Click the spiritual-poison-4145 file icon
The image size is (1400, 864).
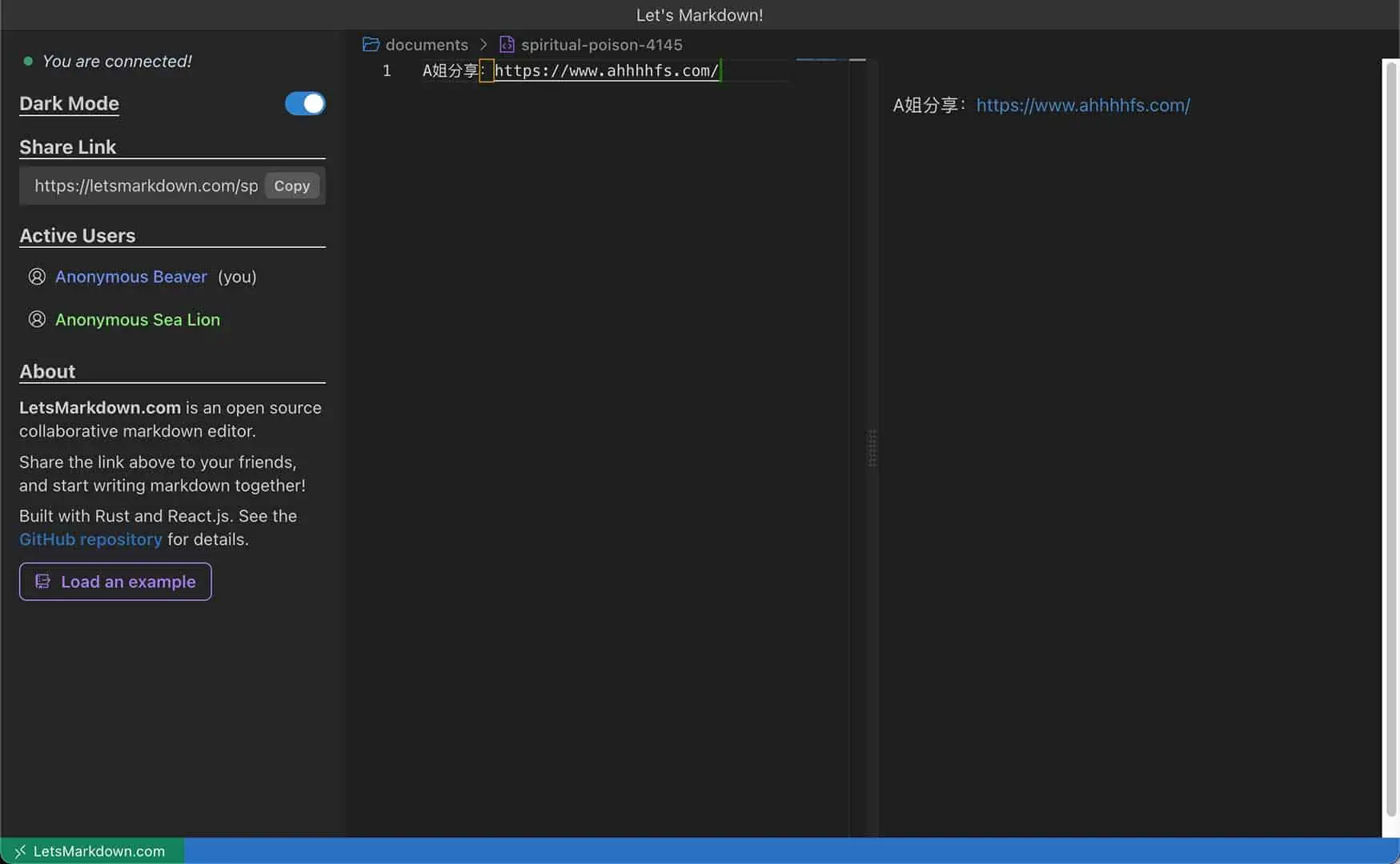pos(507,45)
